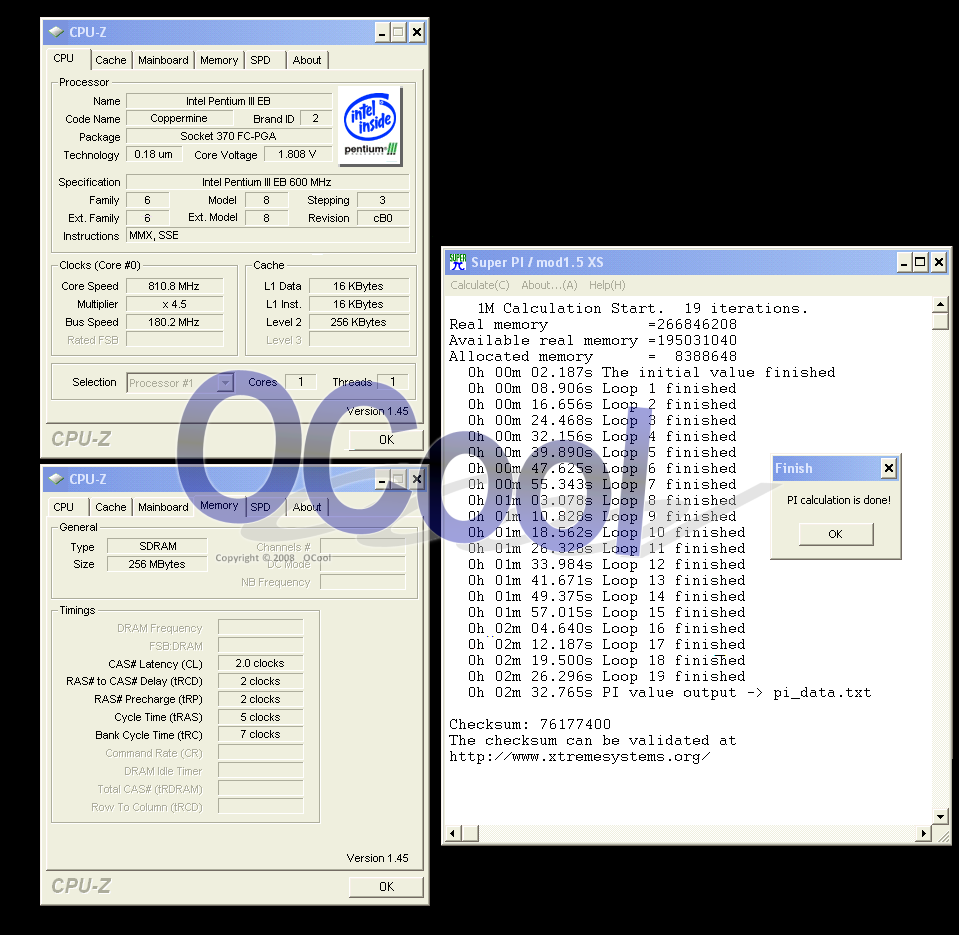Click the Super PI title bar icon
Image resolution: width=959 pixels, height=935 pixels.
tap(457, 262)
